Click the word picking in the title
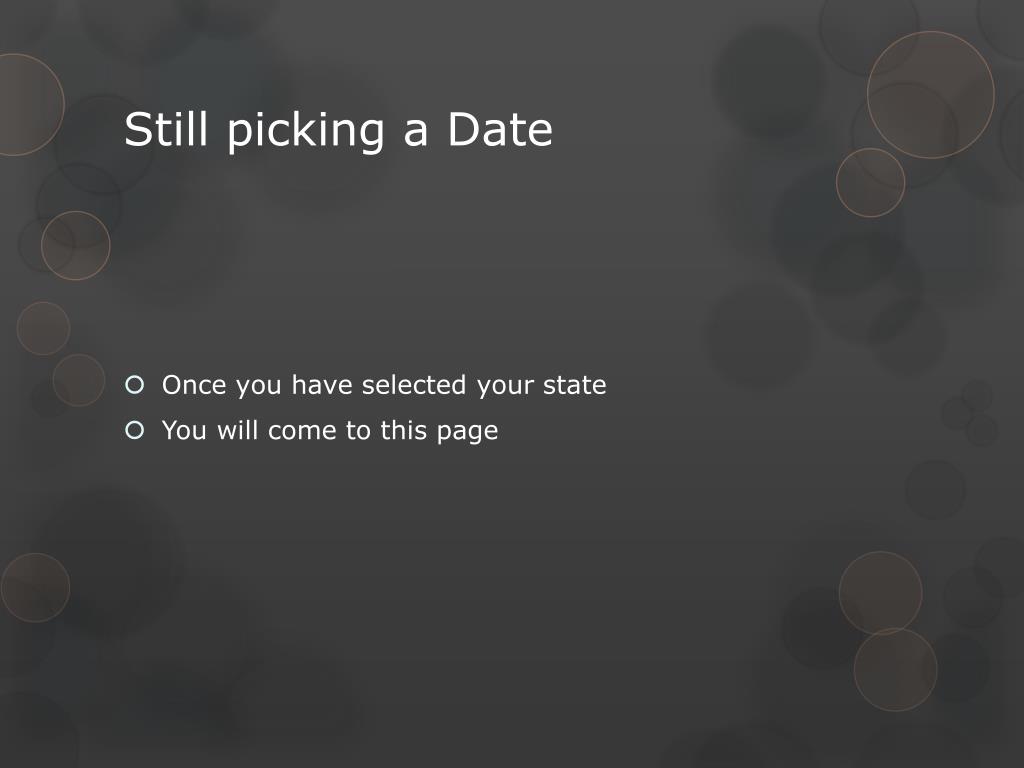Viewport: 1024px width, 768px height. pos(306,131)
